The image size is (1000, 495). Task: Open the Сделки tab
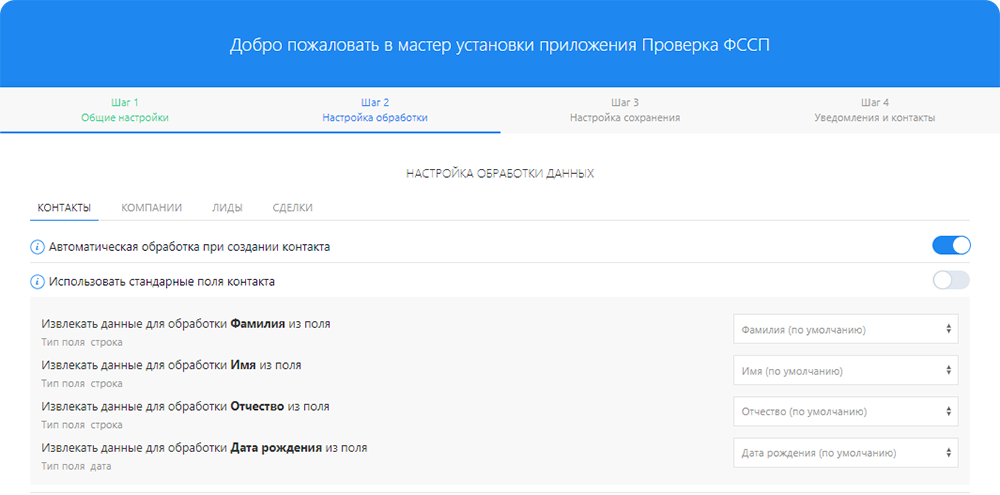(x=292, y=208)
